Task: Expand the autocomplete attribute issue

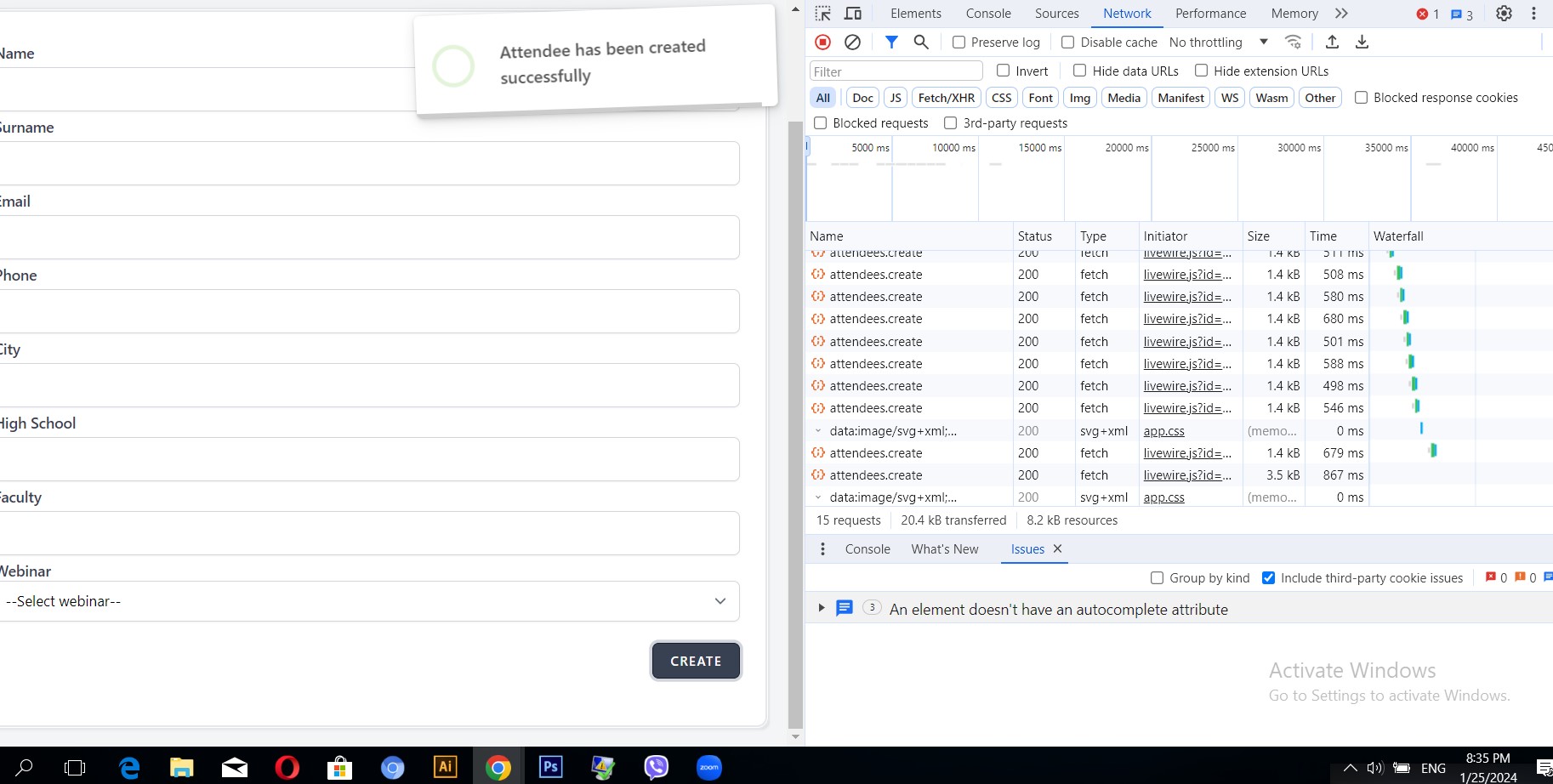Action: point(821,608)
